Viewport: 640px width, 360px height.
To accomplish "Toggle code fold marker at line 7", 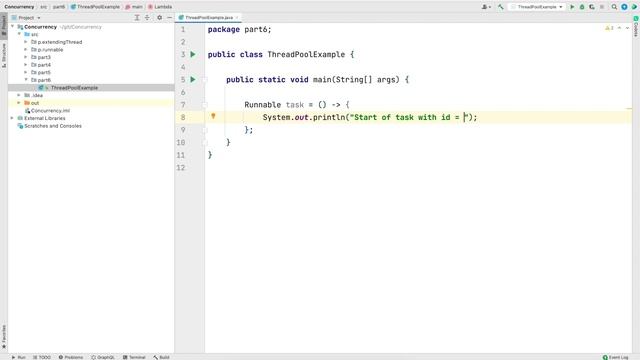I will (x=205, y=105).
